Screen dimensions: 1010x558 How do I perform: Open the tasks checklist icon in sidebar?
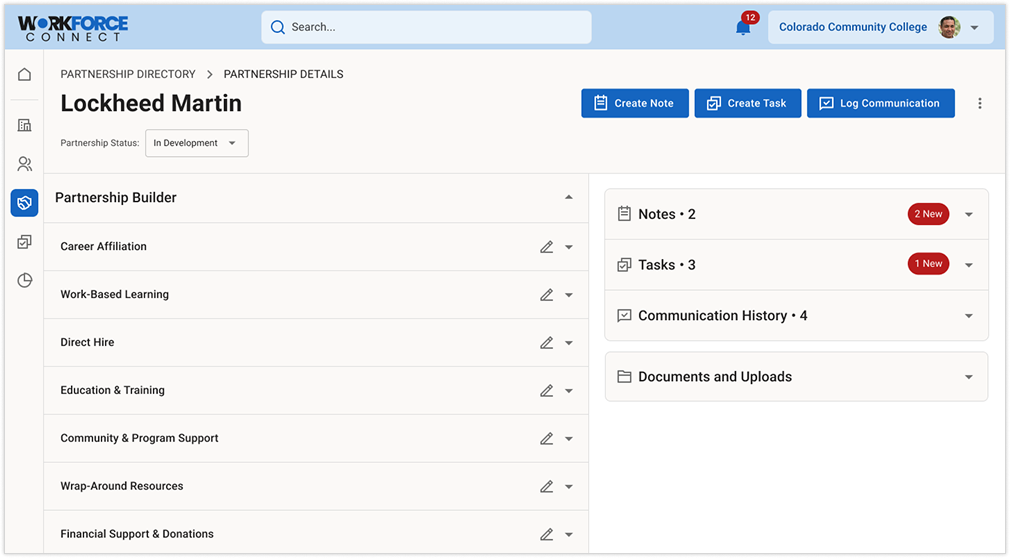24,242
